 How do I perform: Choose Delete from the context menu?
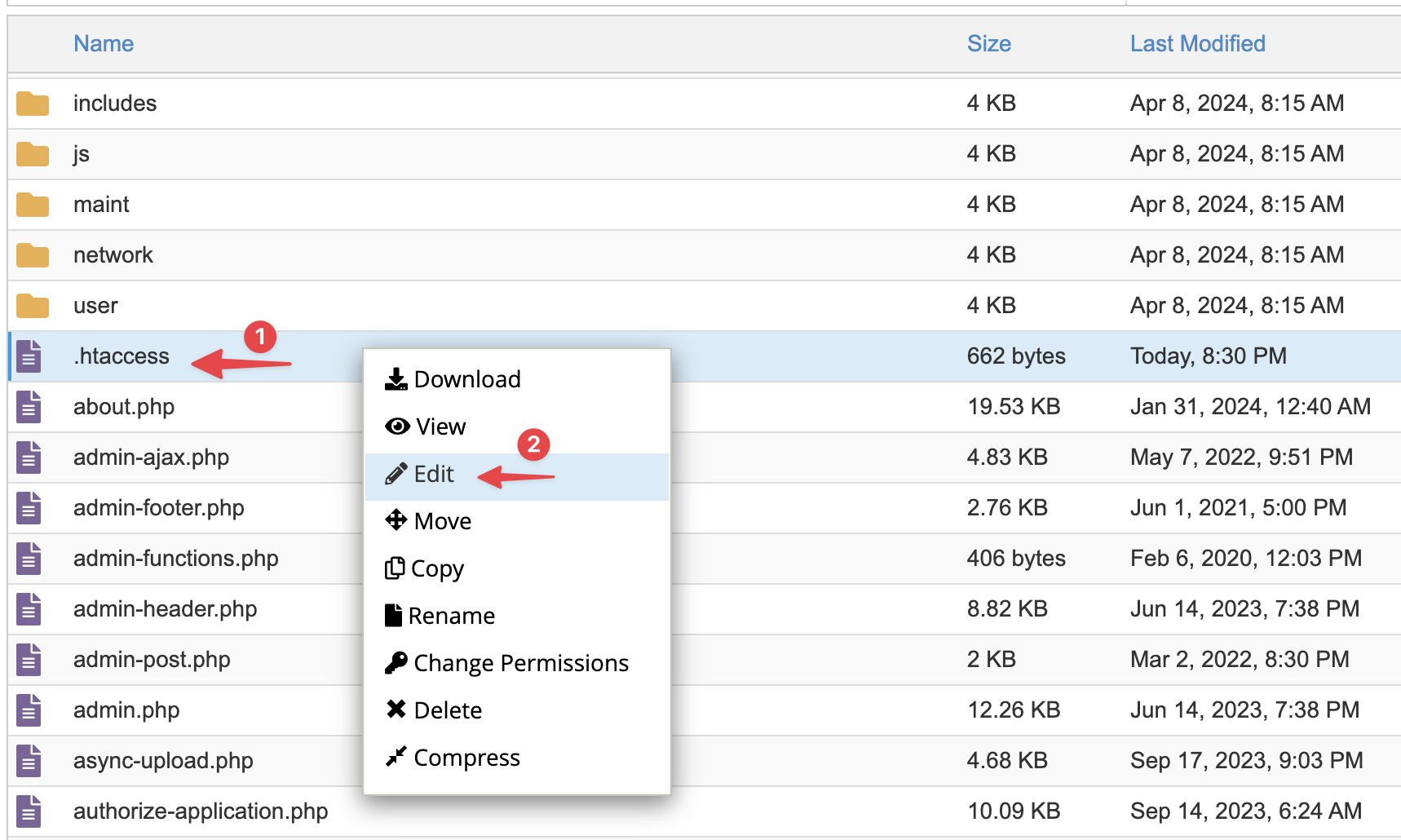[517, 710]
